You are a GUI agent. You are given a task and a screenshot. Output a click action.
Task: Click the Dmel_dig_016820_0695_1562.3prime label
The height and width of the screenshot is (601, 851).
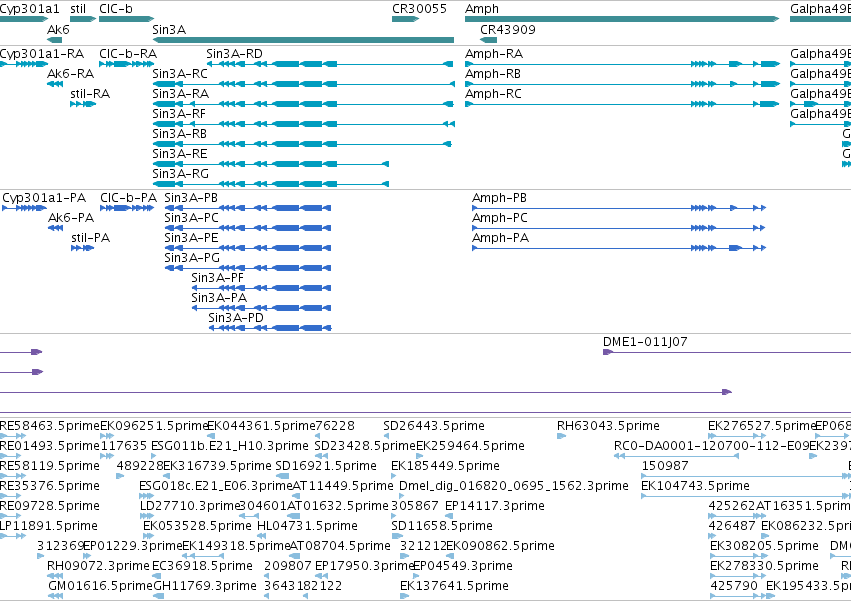pyautogui.click(x=514, y=486)
